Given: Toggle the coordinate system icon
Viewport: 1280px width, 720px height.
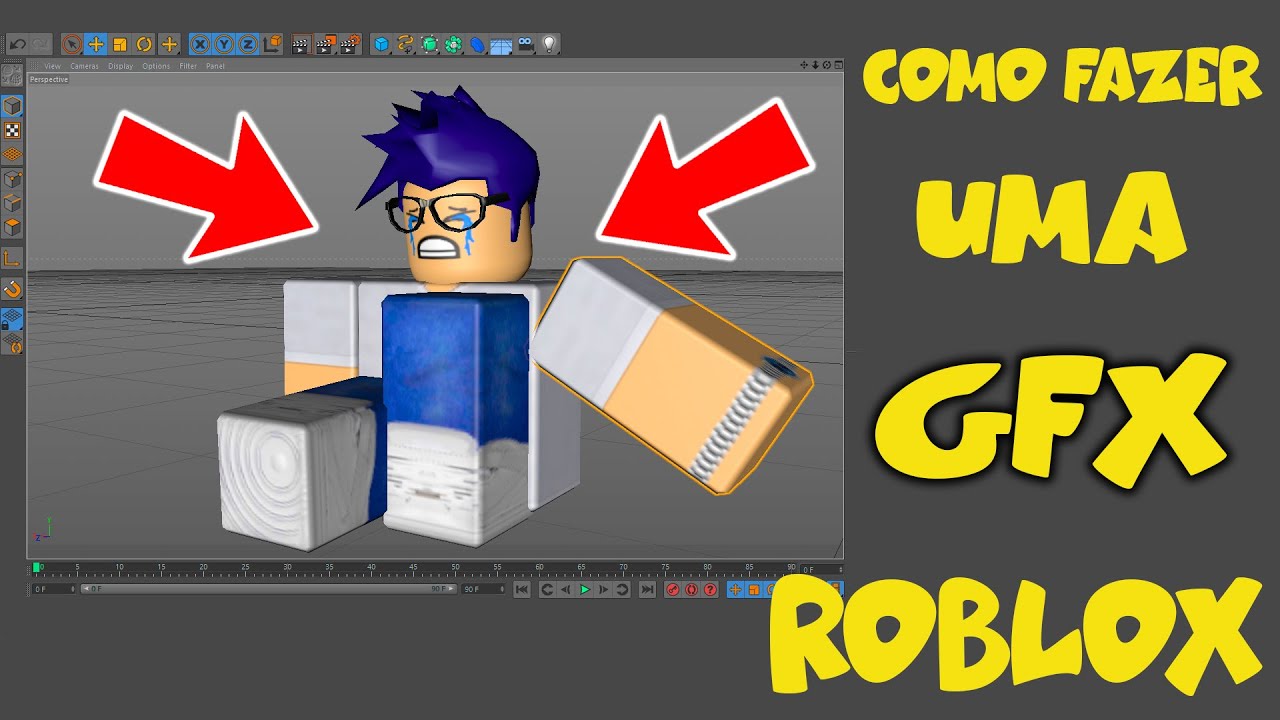Looking at the screenshot, I should tap(271, 44).
